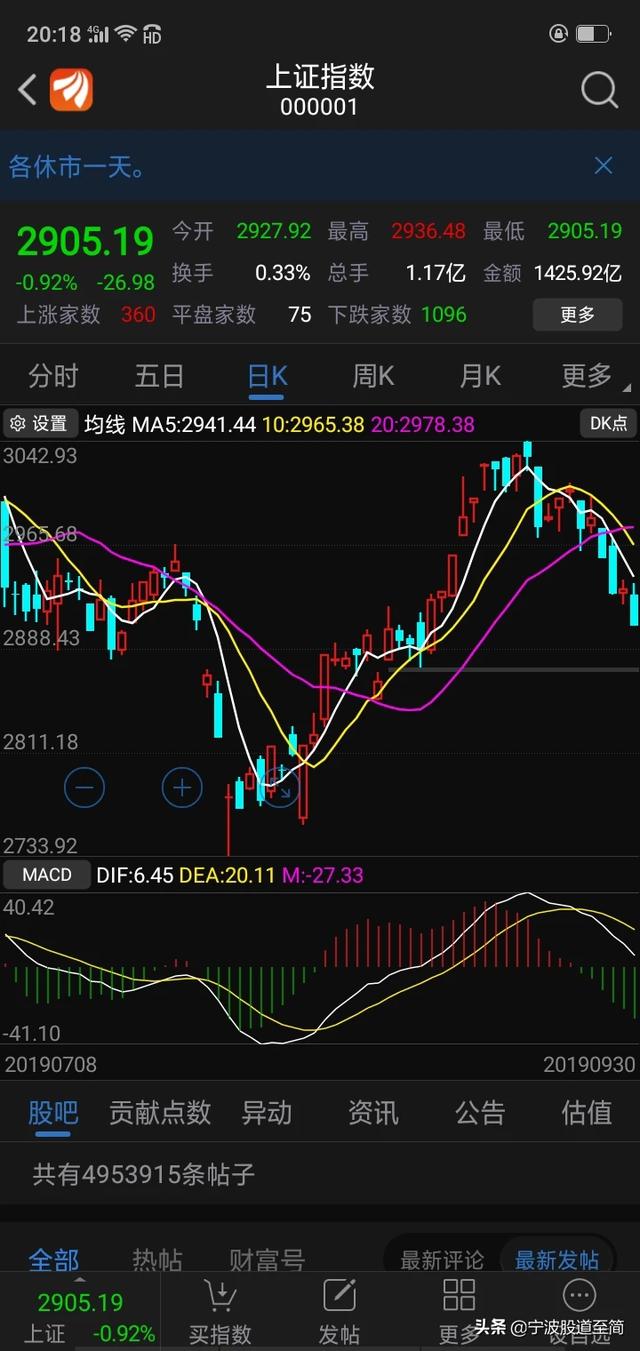
Task: Tap 发帖 compose post icon
Action: [339, 1296]
